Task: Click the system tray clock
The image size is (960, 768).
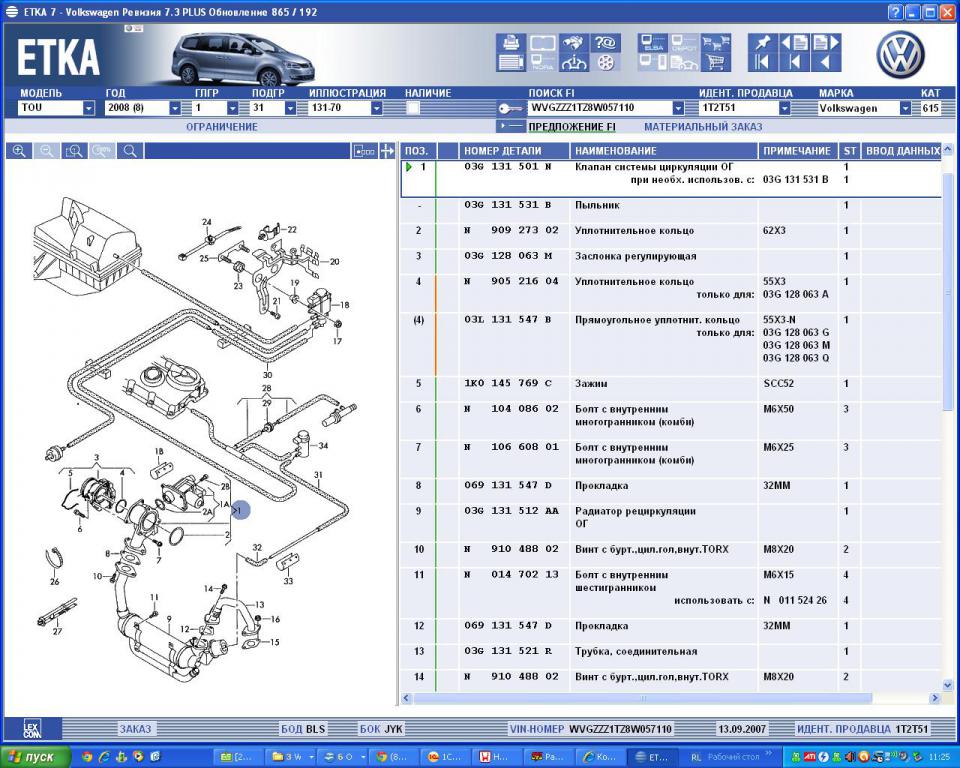Action: (x=940, y=757)
